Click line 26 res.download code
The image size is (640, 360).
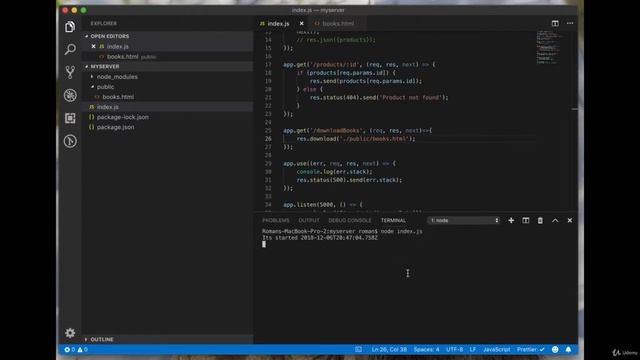pos(356,139)
